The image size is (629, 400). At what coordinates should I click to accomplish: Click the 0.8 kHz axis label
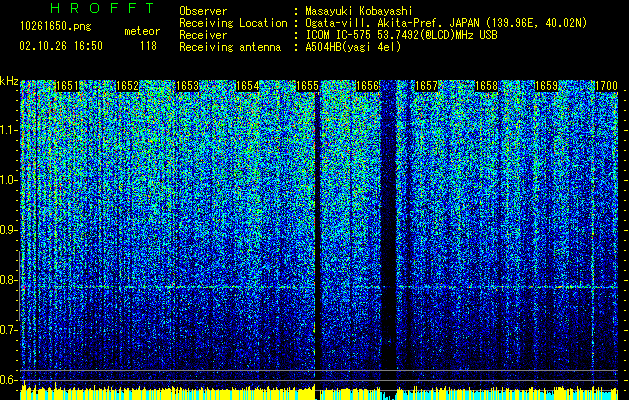[x=9, y=280]
